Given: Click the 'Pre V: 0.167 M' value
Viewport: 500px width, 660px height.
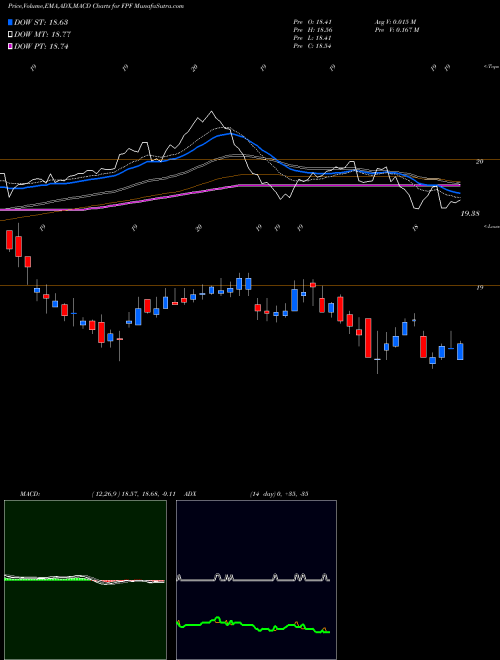Looking at the screenshot, I should point(396,30).
